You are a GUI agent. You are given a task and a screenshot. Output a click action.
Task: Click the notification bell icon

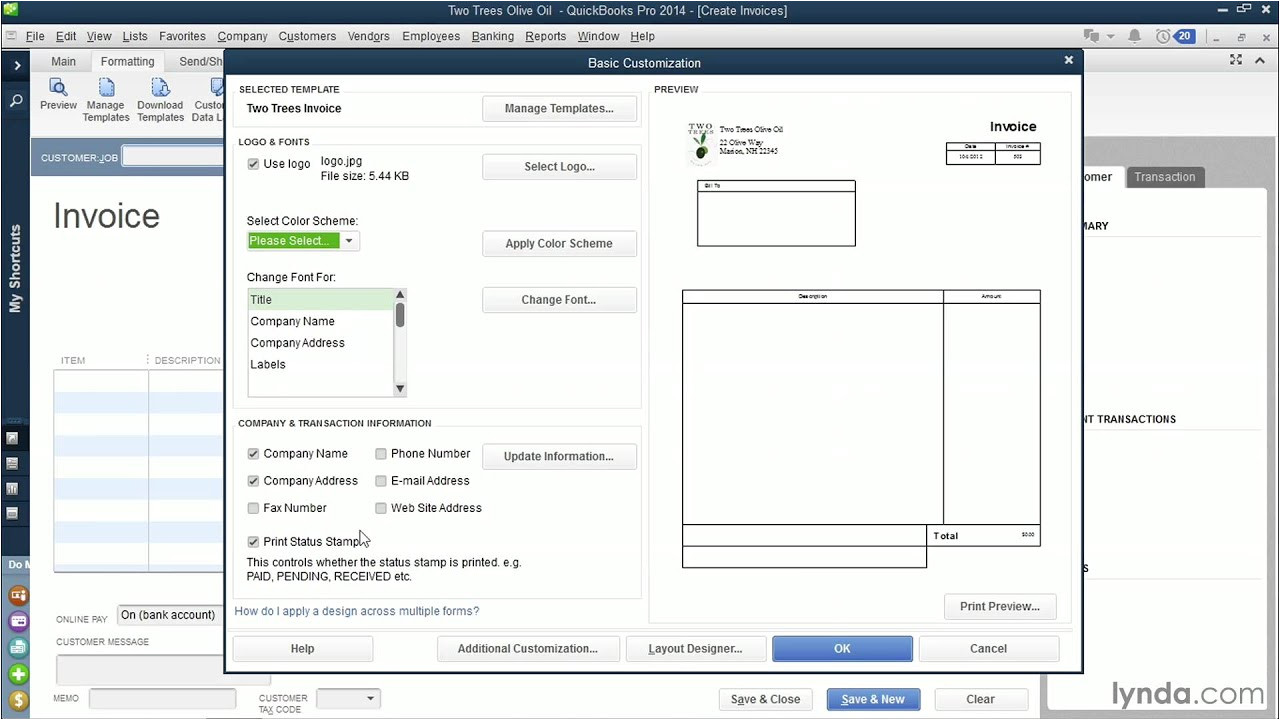coord(1134,36)
